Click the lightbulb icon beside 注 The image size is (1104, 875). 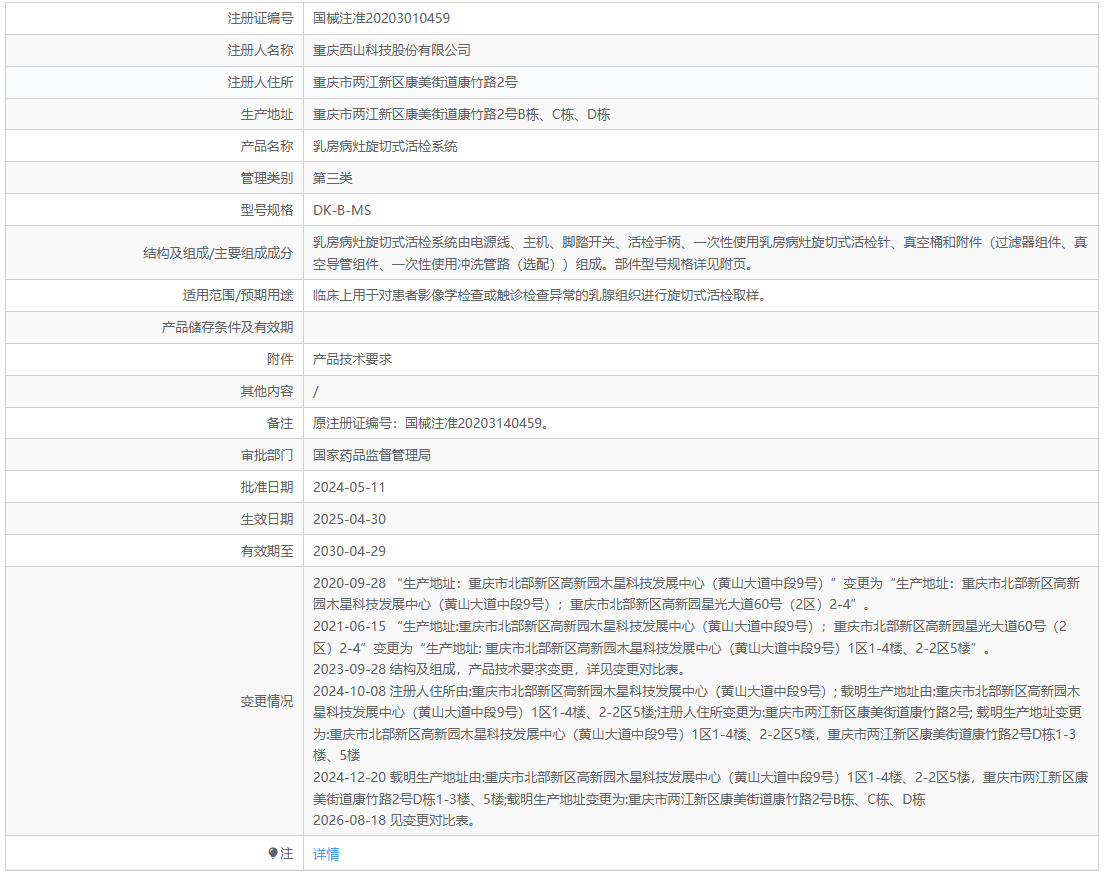(272, 854)
